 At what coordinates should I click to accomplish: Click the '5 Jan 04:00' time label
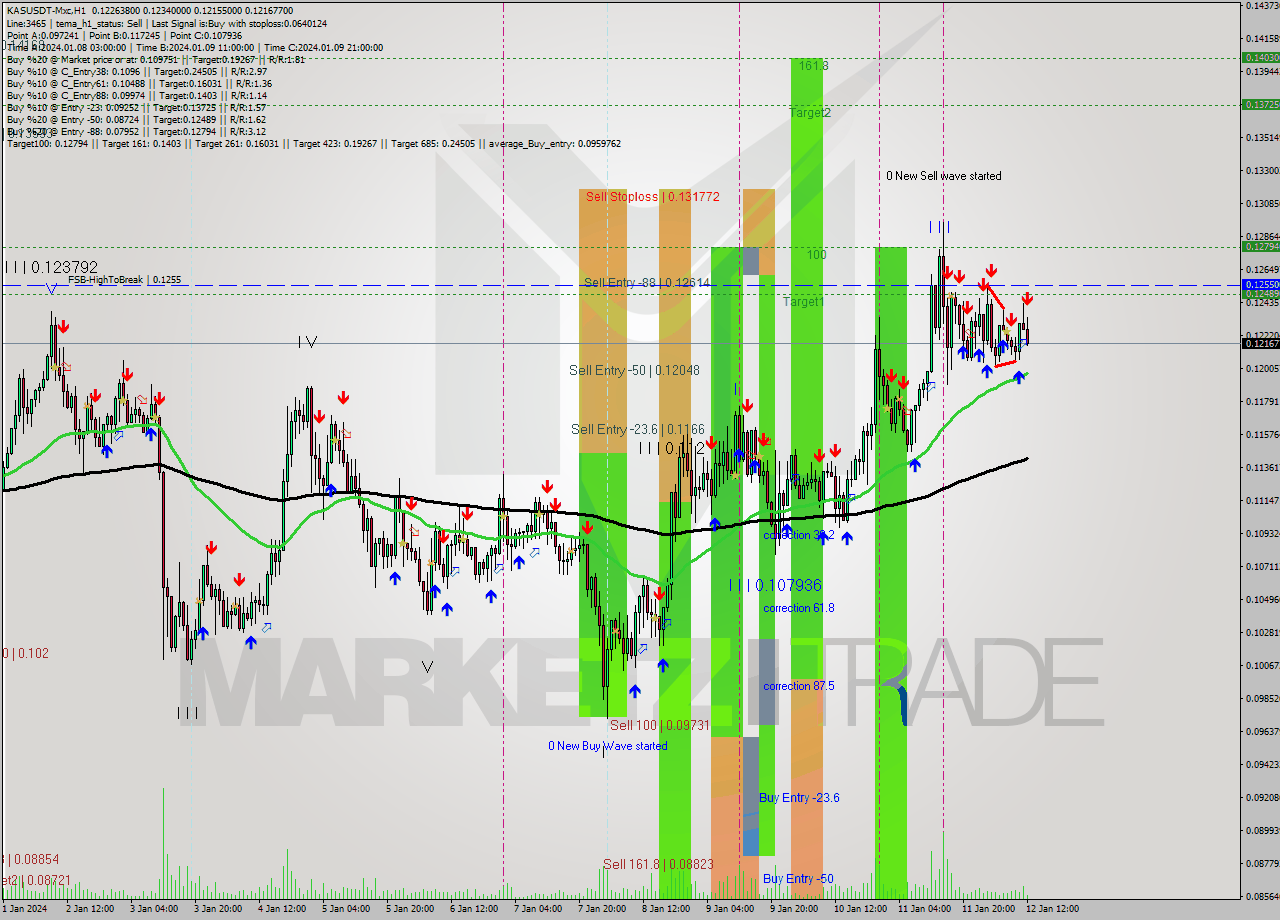[x=345, y=909]
